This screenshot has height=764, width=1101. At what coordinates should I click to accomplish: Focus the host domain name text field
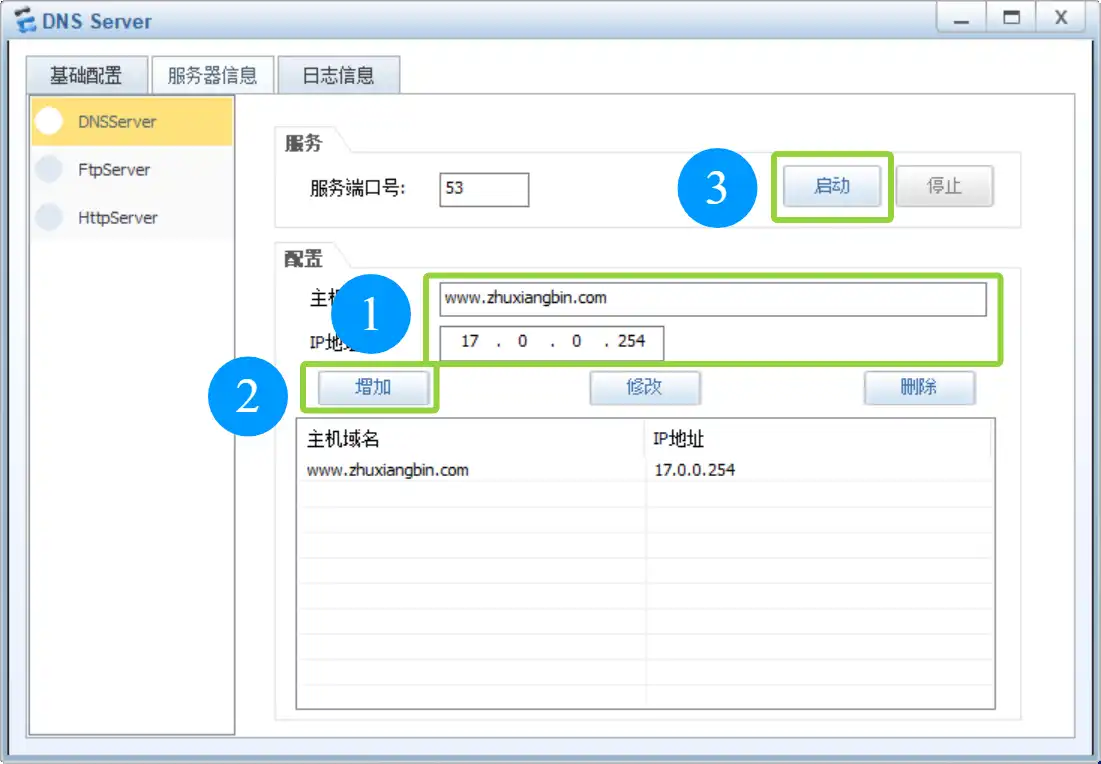coord(712,298)
